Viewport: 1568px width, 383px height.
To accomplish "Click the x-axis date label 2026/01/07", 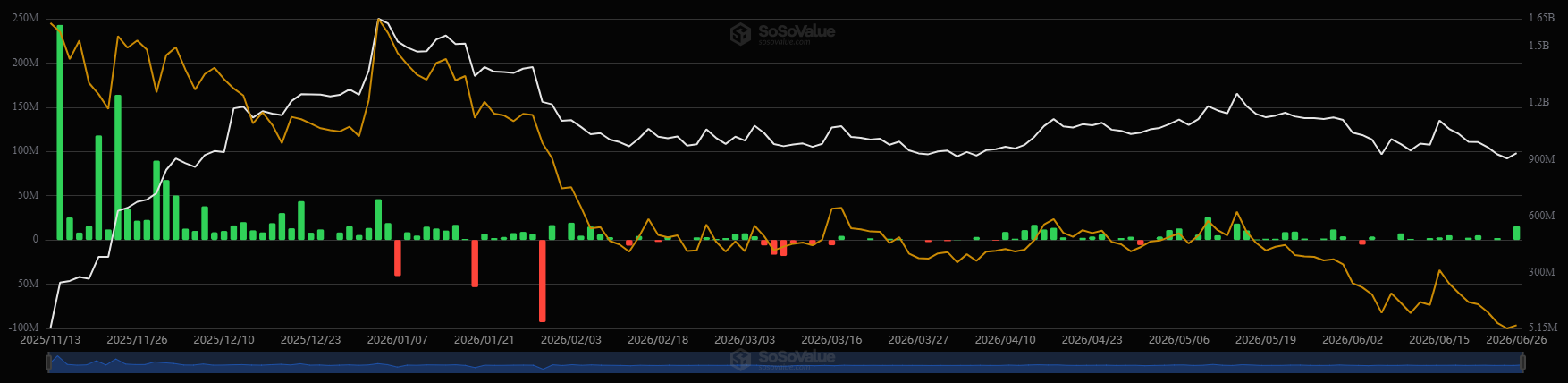I will point(398,340).
